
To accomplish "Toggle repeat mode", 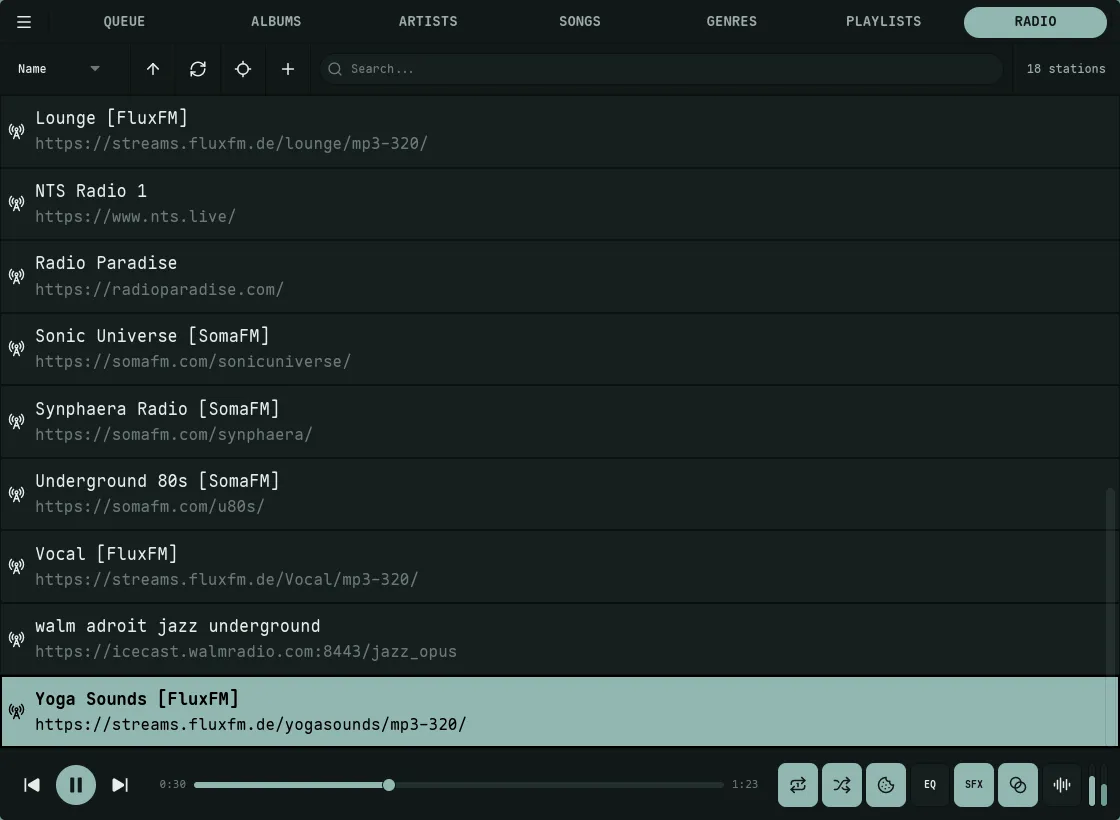I will (x=798, y=785).
